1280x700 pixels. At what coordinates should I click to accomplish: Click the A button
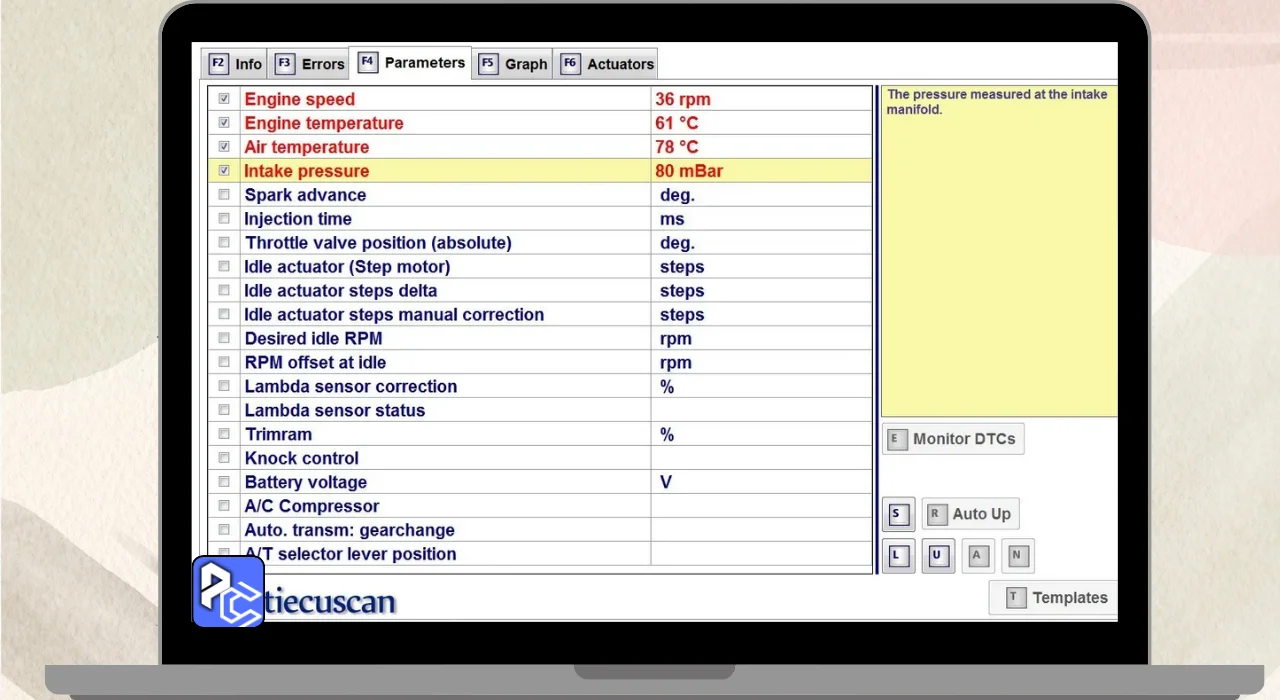pos(978,556)
